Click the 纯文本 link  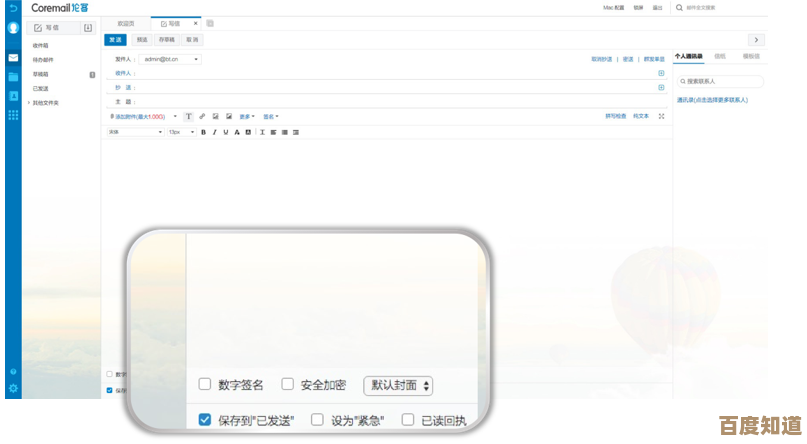tap(641, 116)
